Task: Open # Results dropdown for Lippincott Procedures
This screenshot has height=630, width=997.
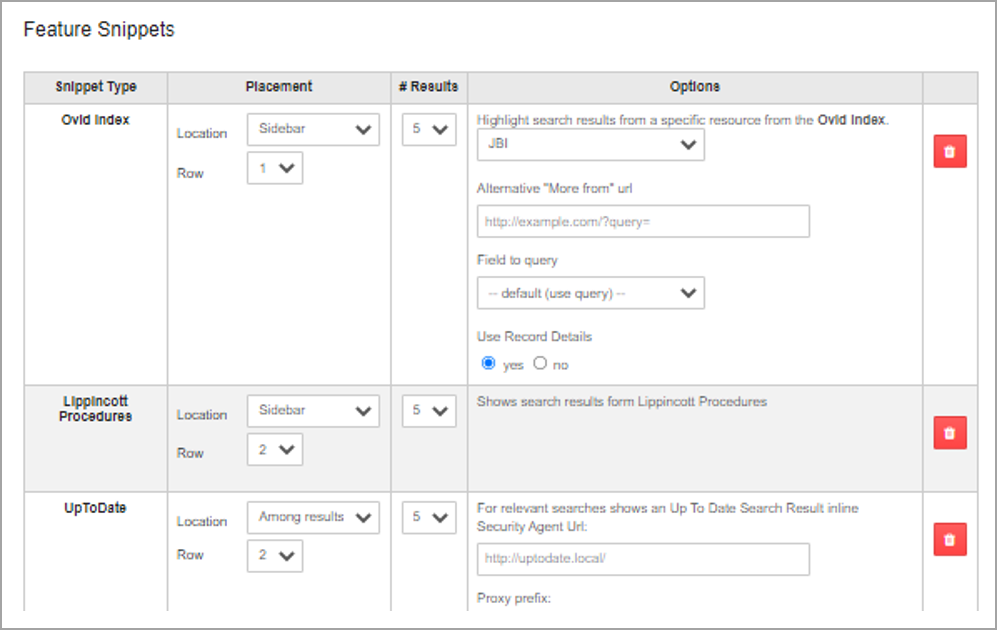Action: click(x=429, y=411)
